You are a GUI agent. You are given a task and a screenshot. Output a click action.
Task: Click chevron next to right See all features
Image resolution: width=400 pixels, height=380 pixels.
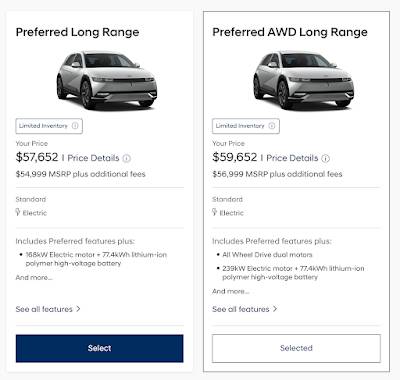[275, 309]
